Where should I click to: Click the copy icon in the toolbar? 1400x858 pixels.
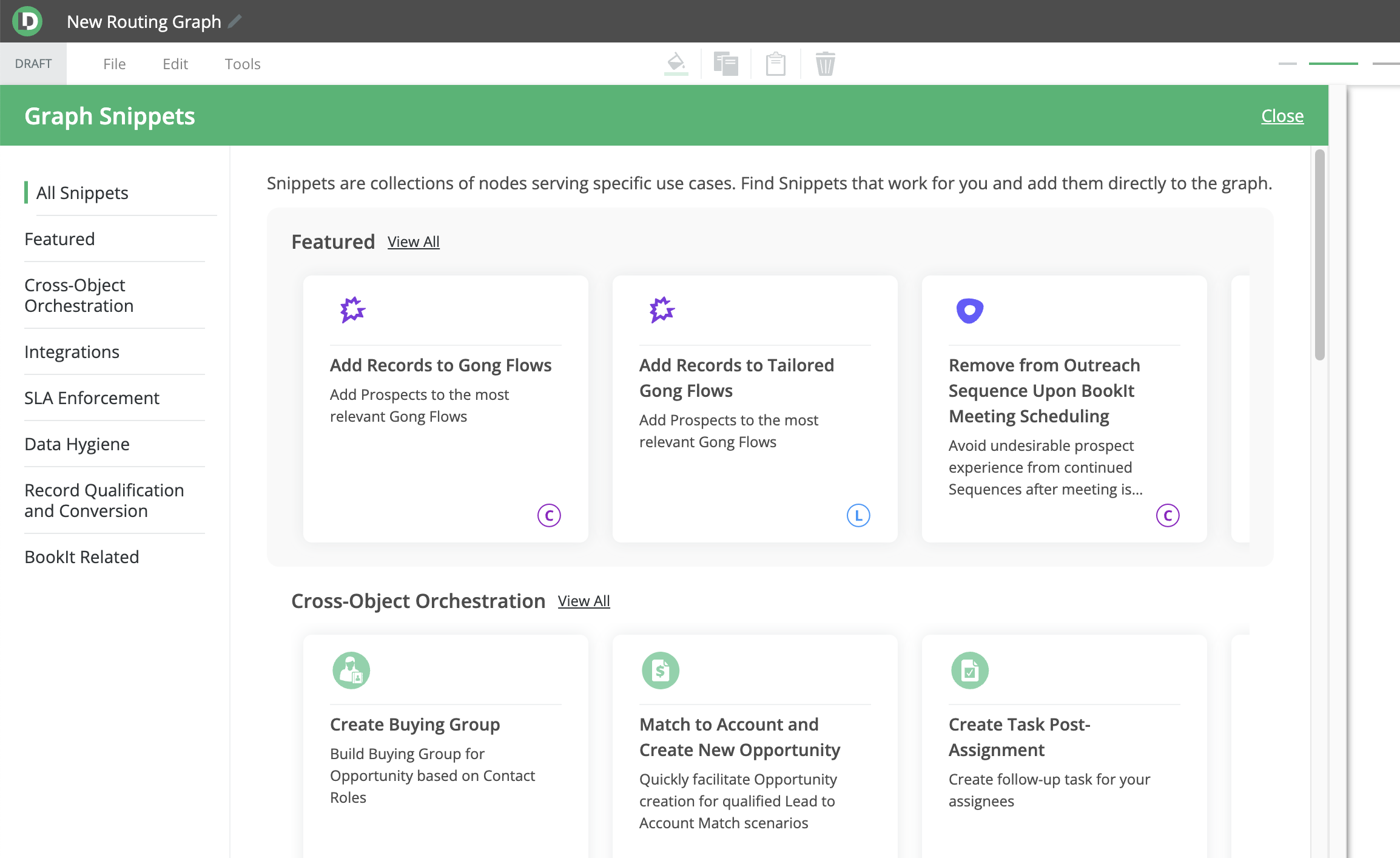tap(726, 63)
